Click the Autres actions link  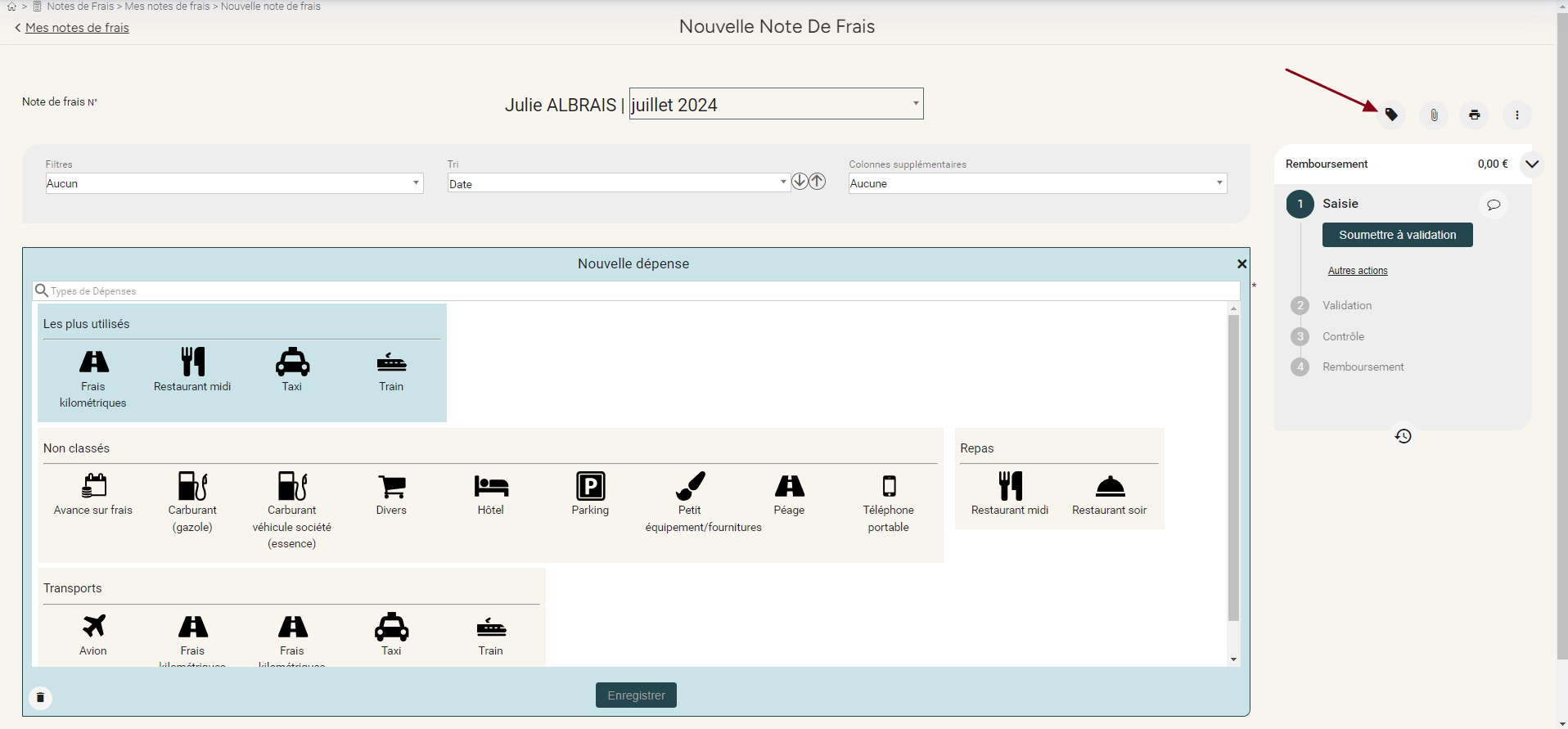(1357, 271)
